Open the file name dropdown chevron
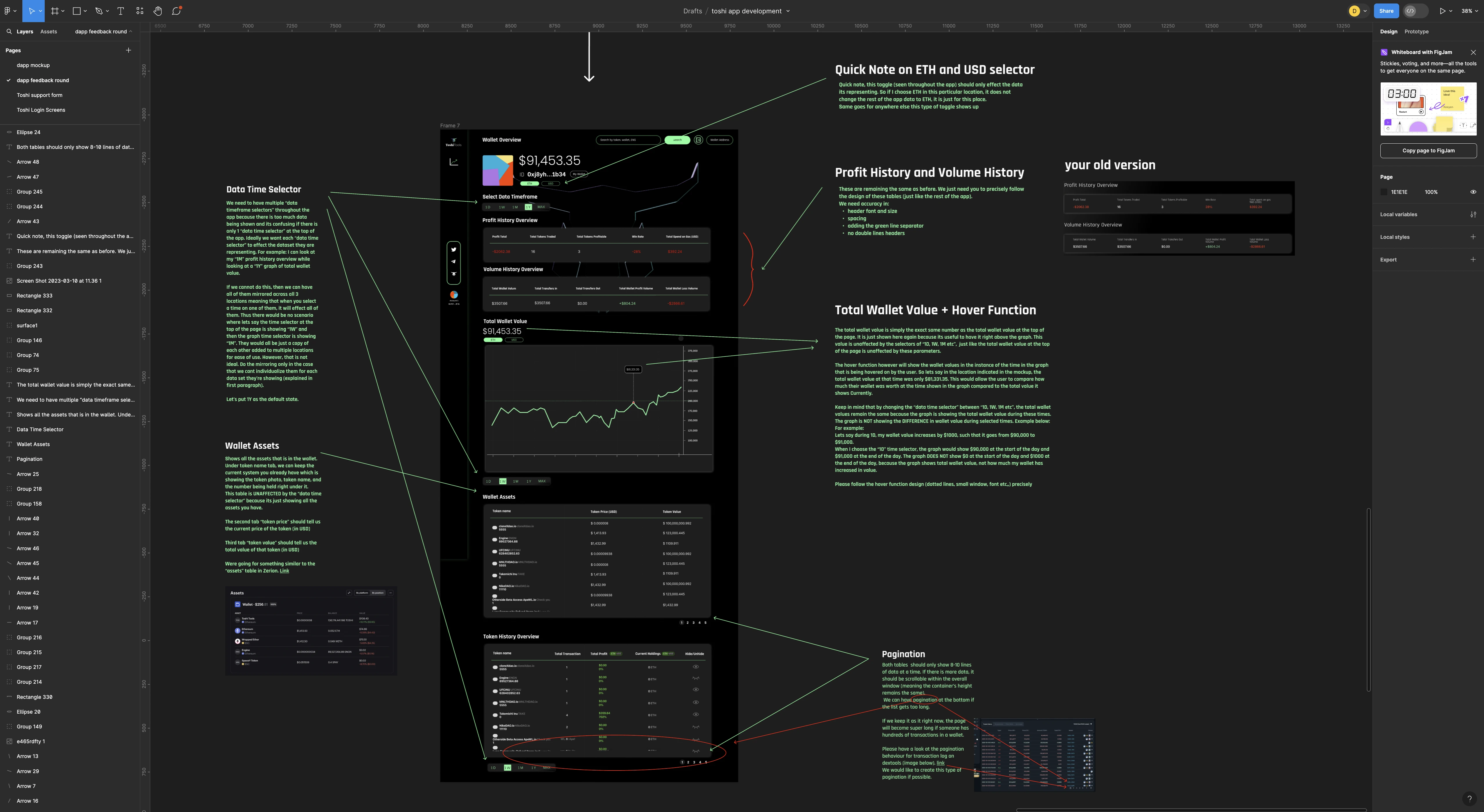The image size is (1484, 812). pos(788,11)
